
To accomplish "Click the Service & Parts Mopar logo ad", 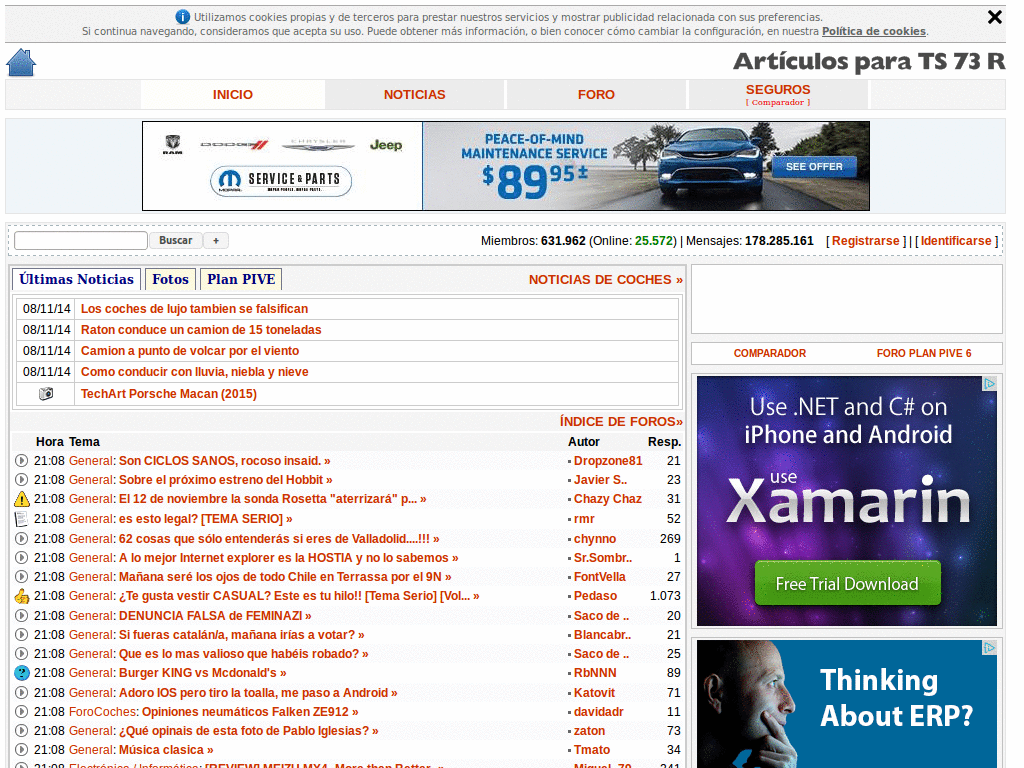I will [x=281, y=181].
